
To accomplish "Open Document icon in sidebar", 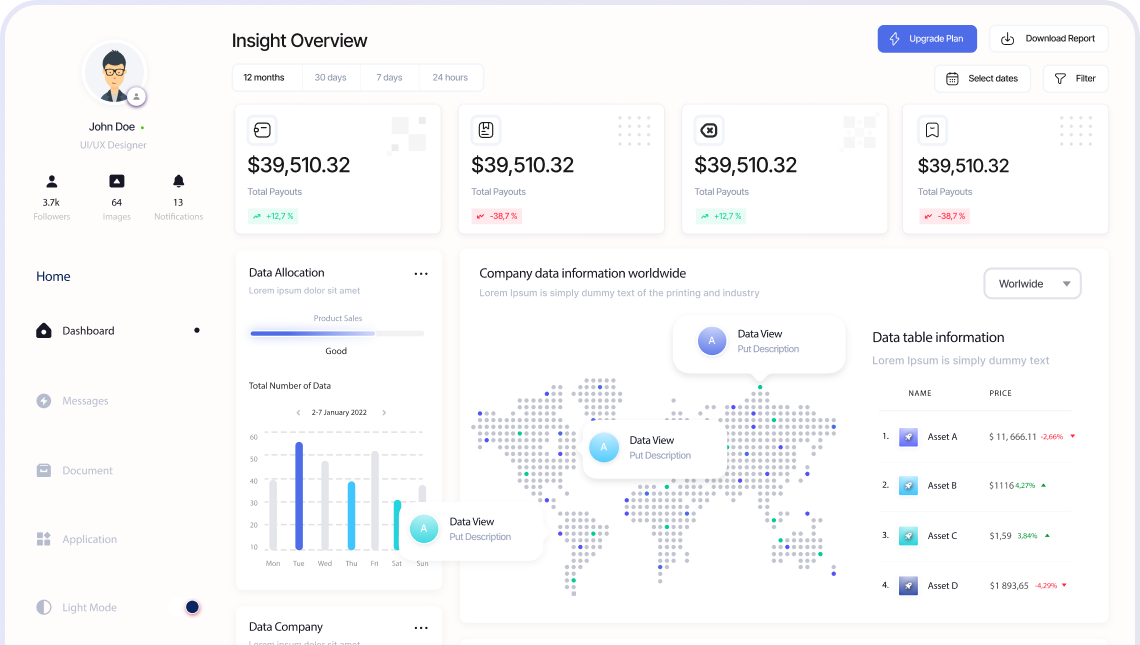I will pyautogui.click(x=44, y=470).
